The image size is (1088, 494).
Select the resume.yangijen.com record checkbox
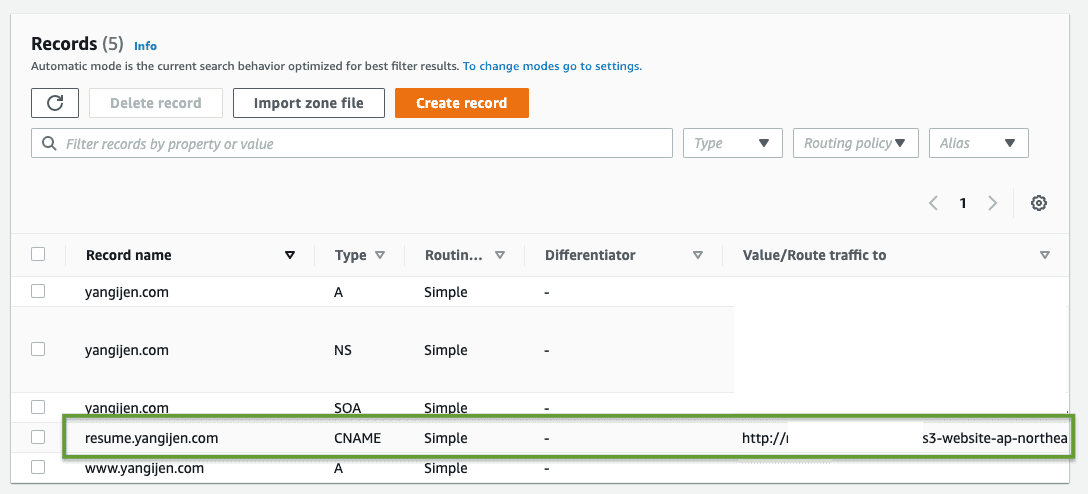38,437
